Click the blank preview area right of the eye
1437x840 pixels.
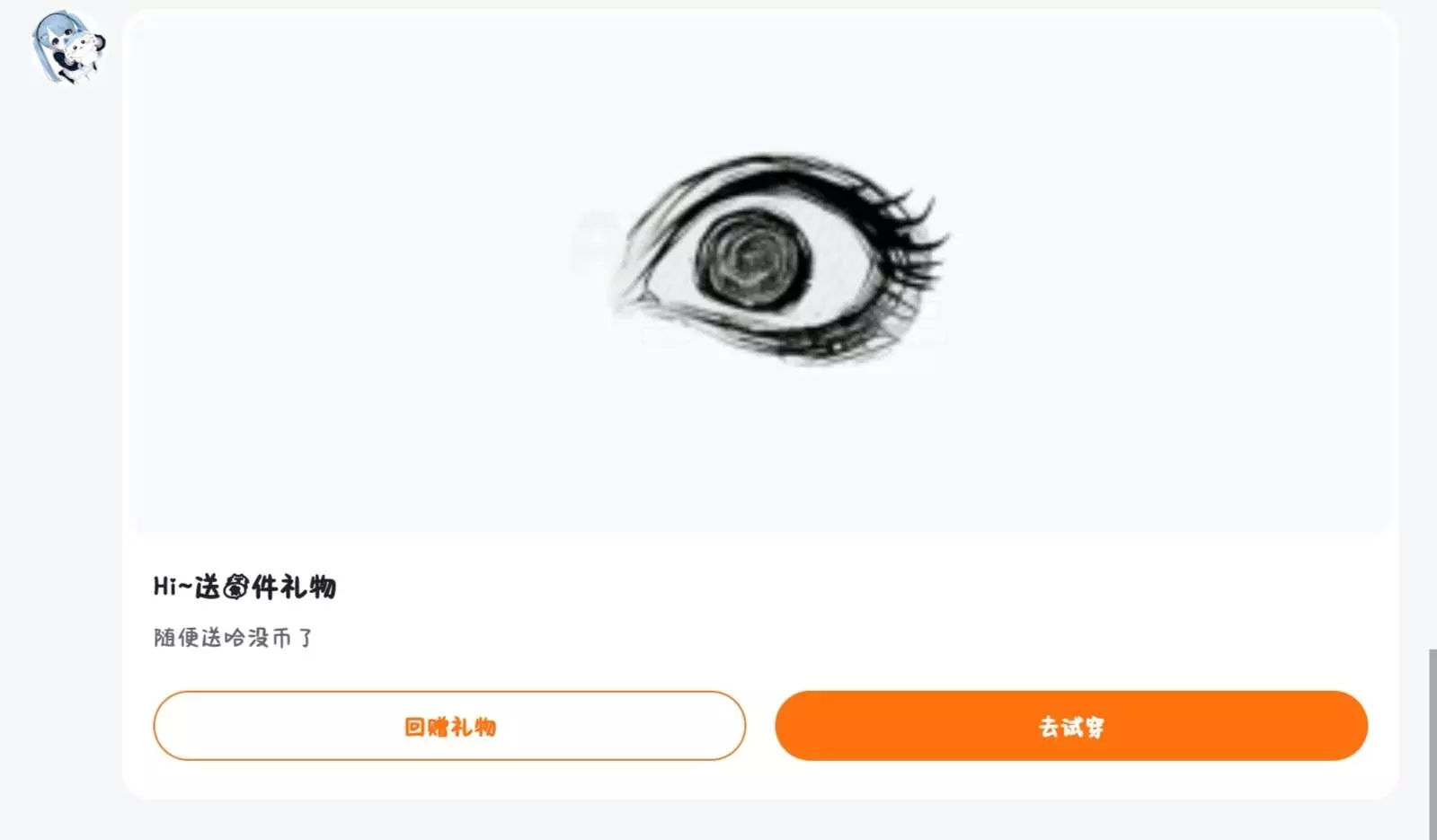point(1168,270)
